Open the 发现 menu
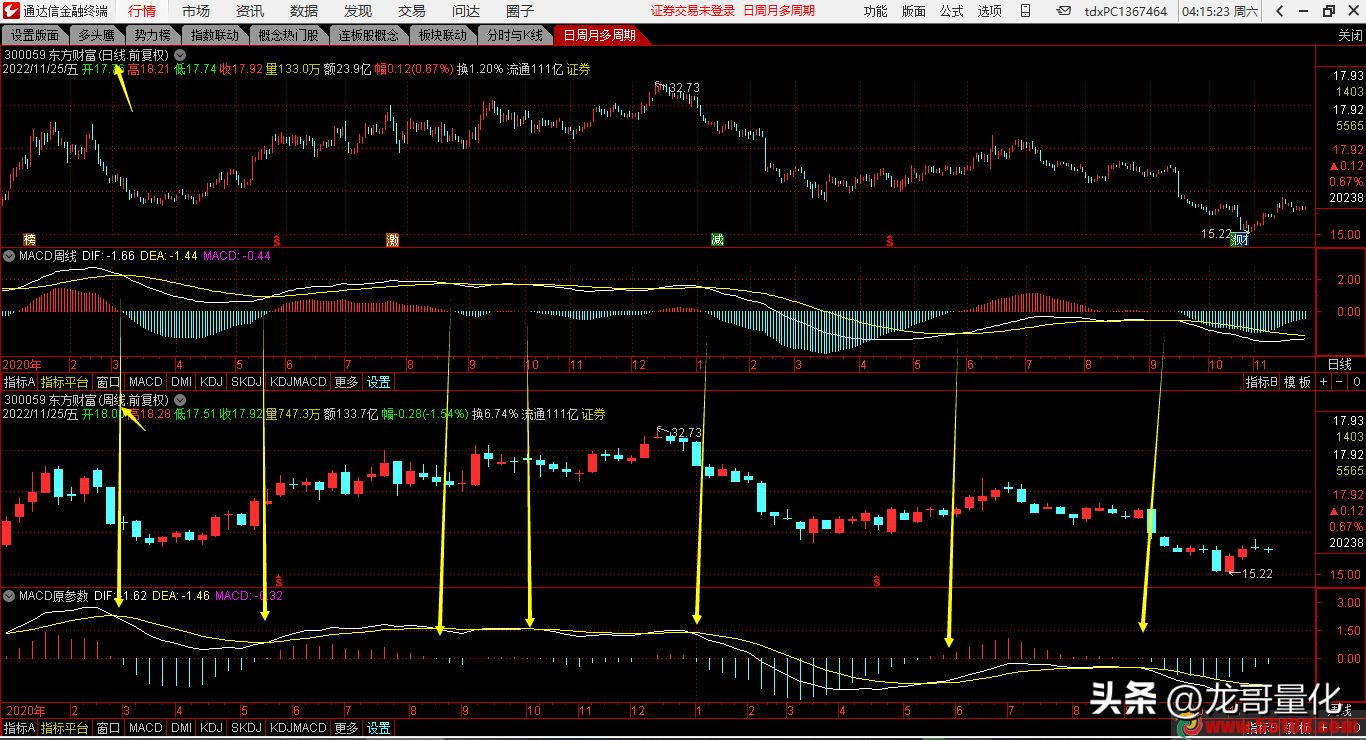Screen dimensions: 1366x740 [358, 11]
